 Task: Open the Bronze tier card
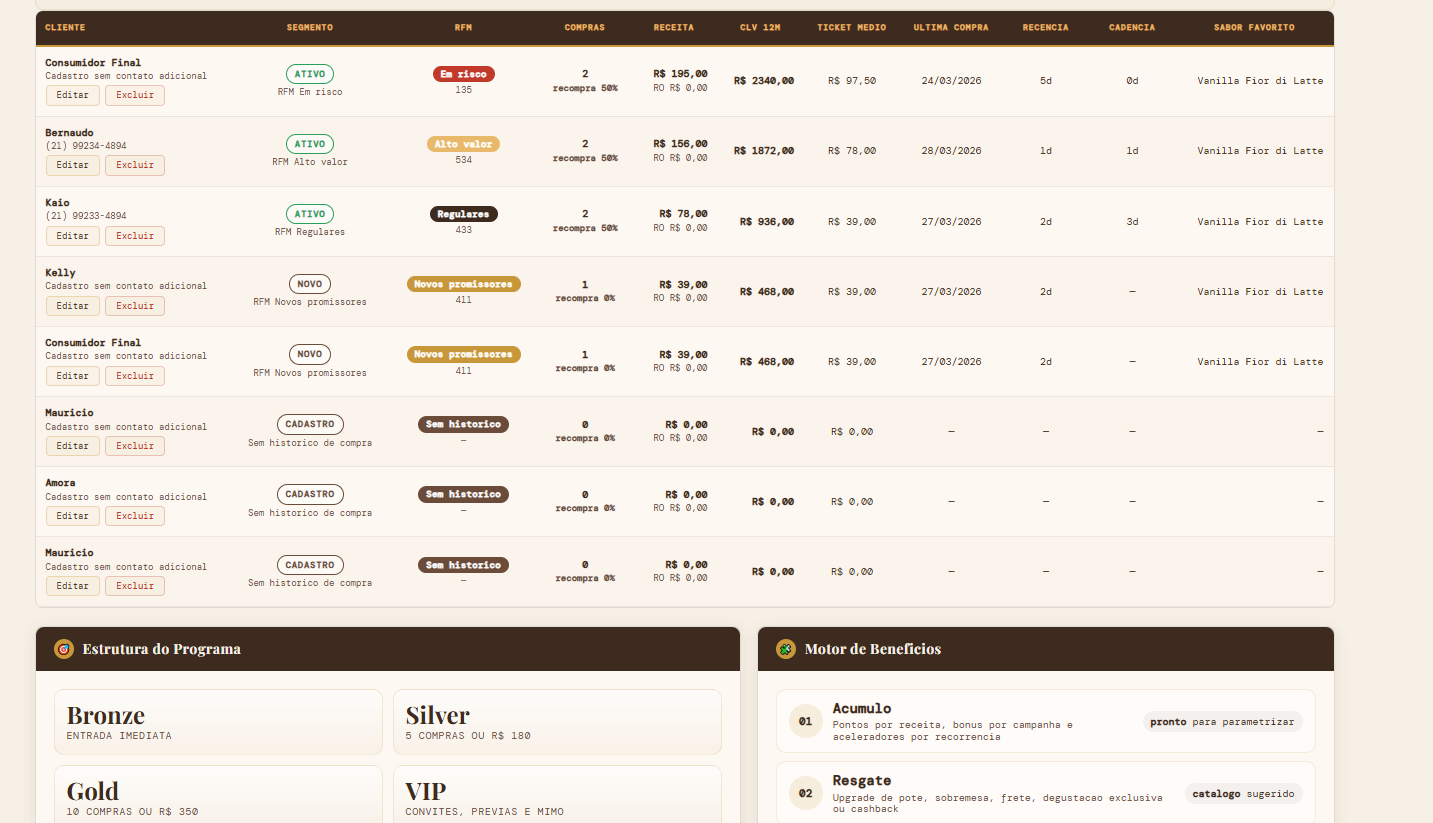click(218, 722)
